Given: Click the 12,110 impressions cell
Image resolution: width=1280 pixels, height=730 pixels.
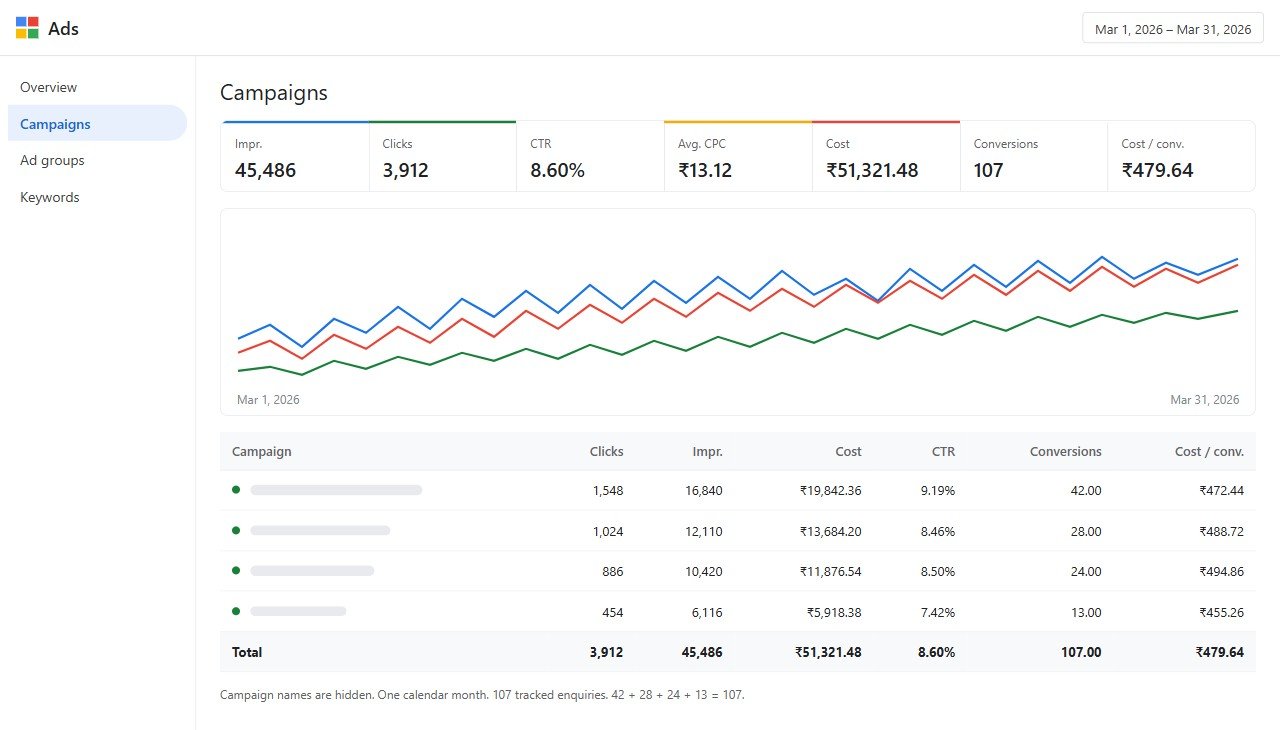Looking at the screenshot, I should coord(704,531).
